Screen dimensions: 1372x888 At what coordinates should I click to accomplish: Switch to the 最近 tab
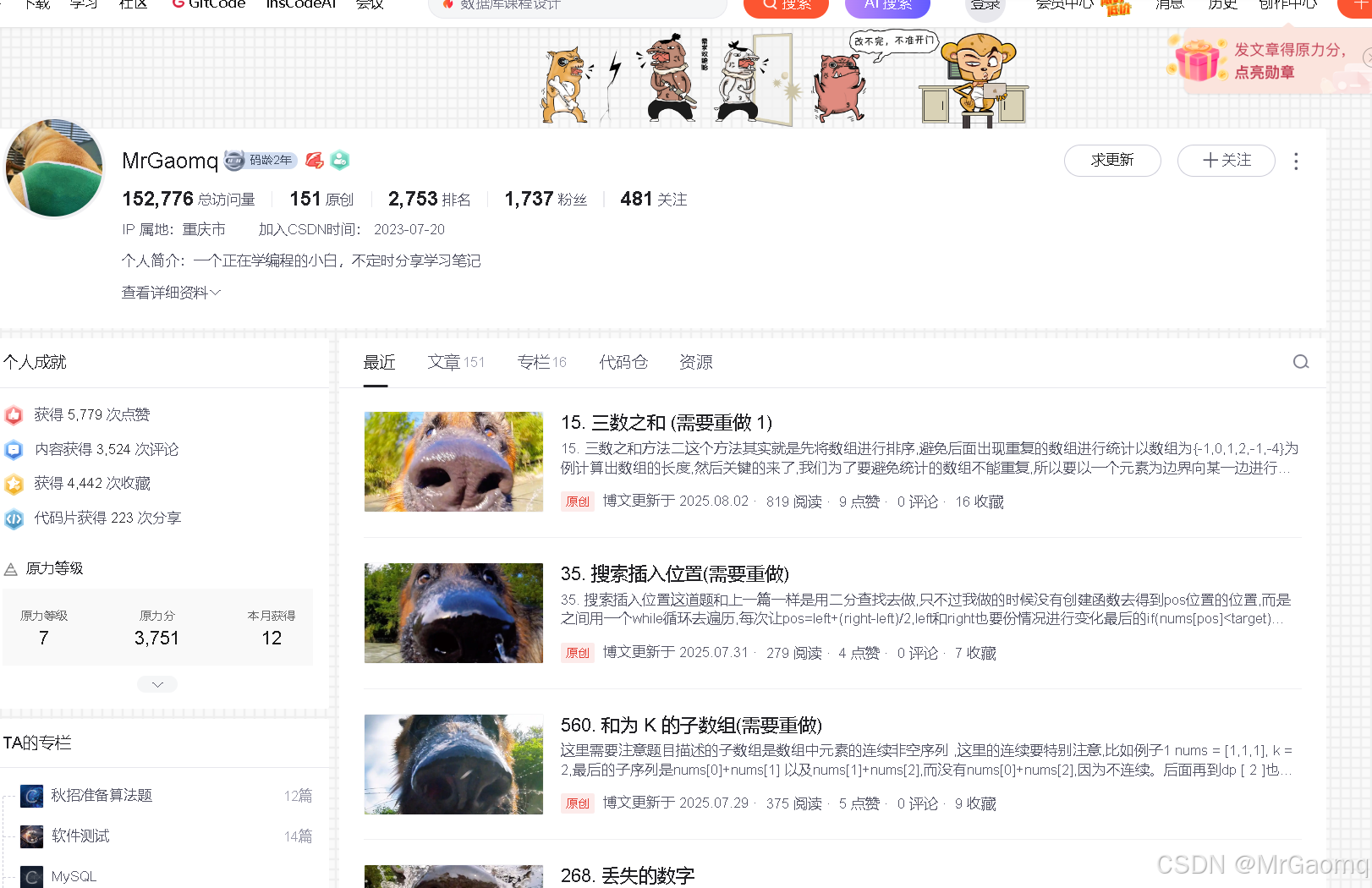pyautogui.click(x=379, y=362)
